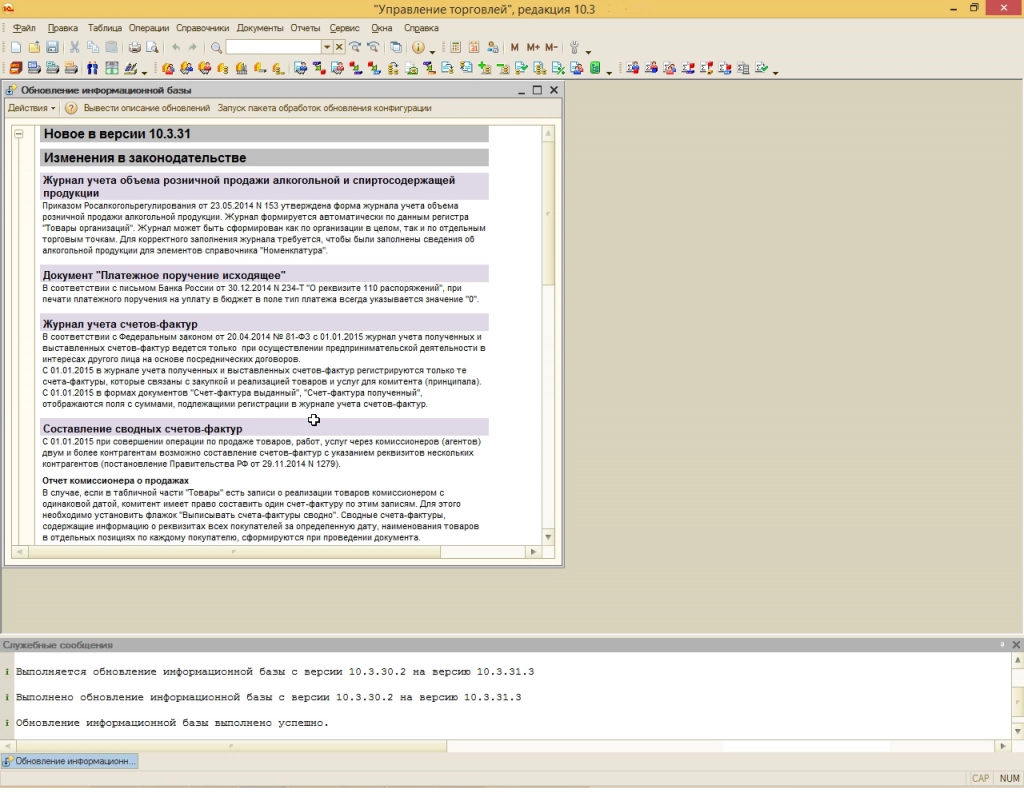Click the Print icon

click(135, 47)
